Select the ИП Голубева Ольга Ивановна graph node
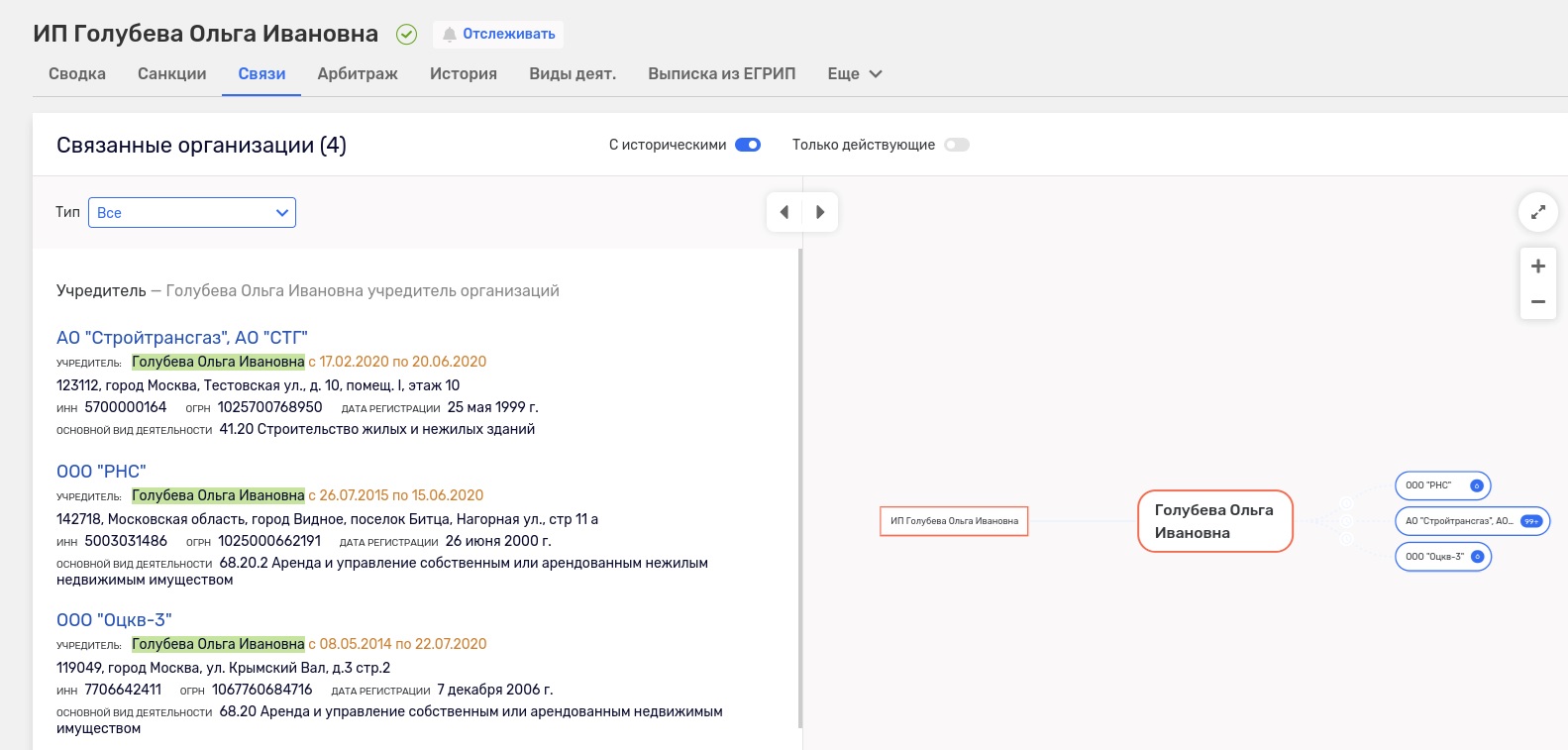This screenshot has height=750, width=1568. tap(954, 521)
